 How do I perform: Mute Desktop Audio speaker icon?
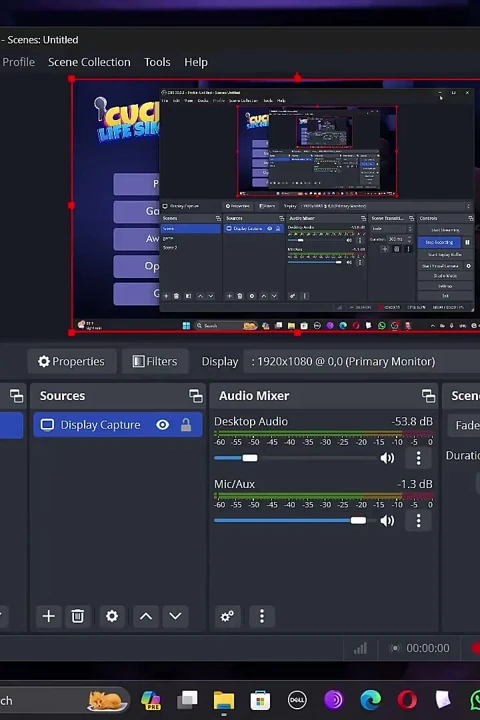[387, 458]
